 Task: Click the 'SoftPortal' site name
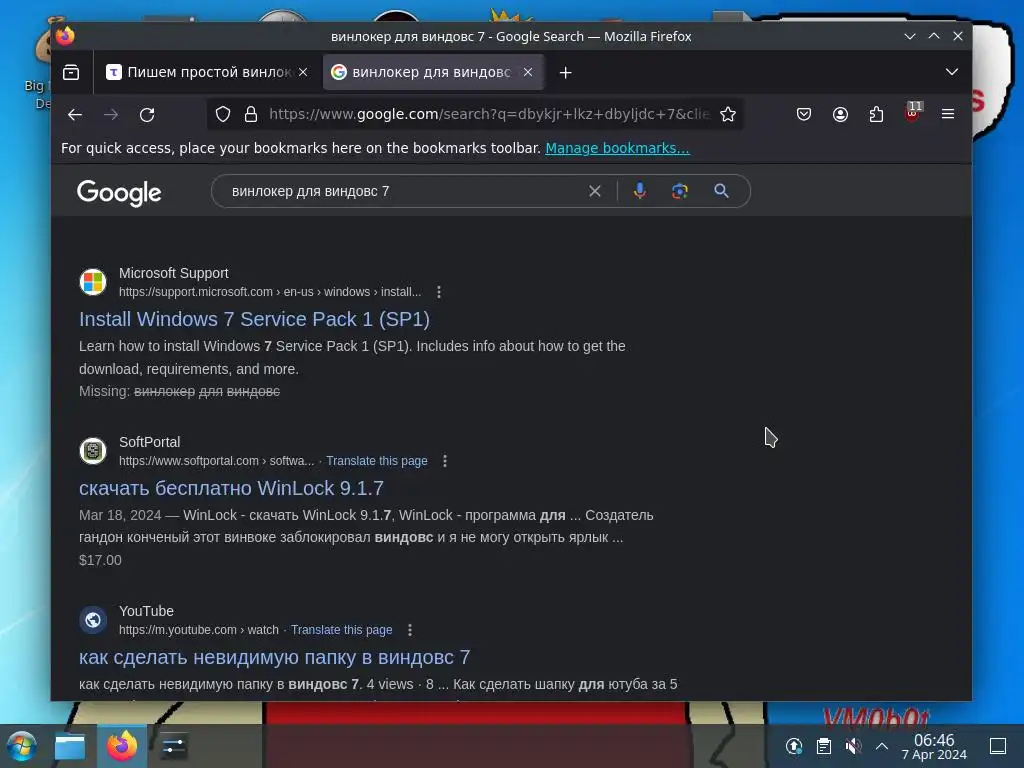pos(150,442)
